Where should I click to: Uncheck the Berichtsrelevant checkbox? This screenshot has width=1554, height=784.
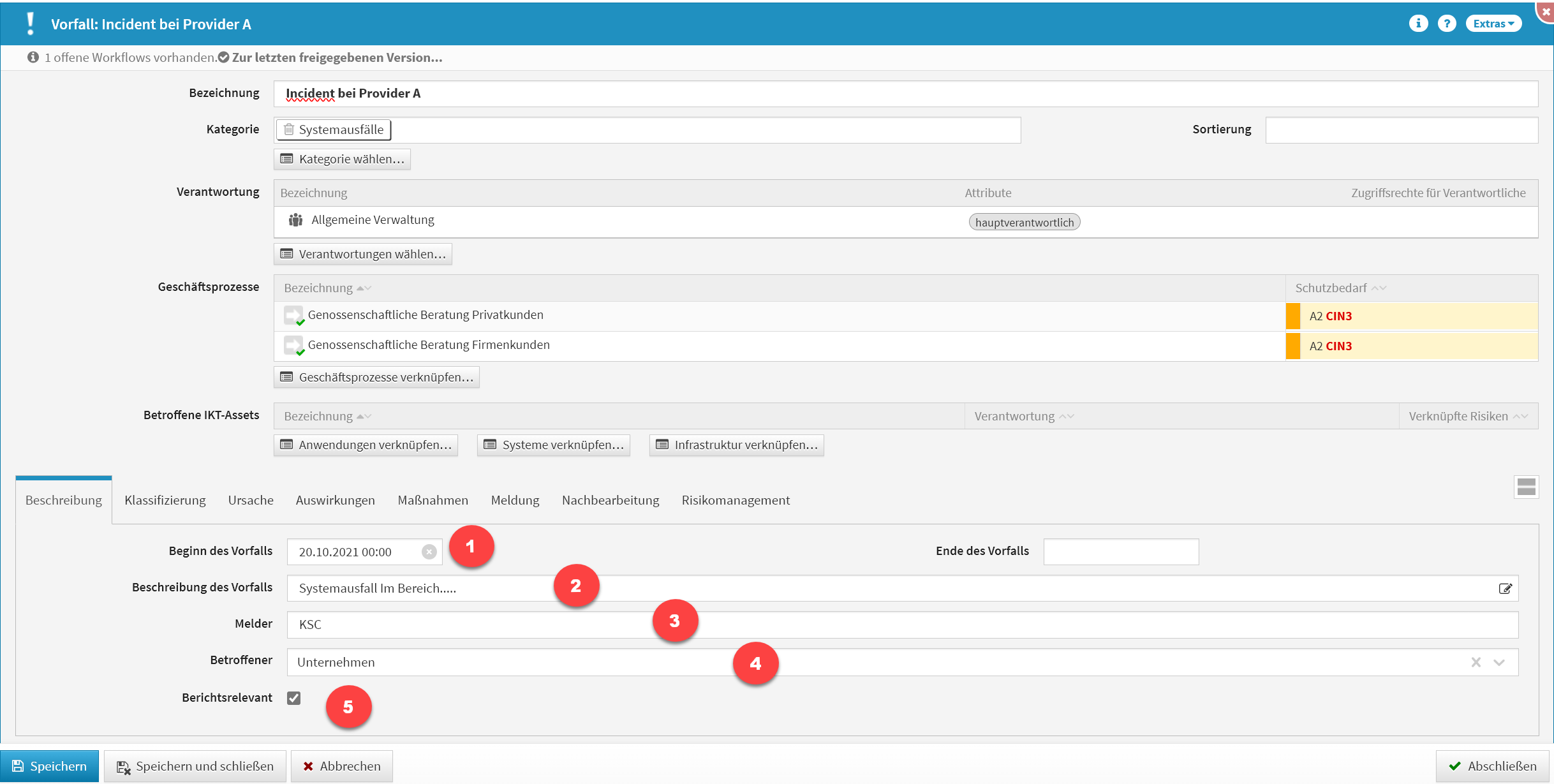click(293, 698)
